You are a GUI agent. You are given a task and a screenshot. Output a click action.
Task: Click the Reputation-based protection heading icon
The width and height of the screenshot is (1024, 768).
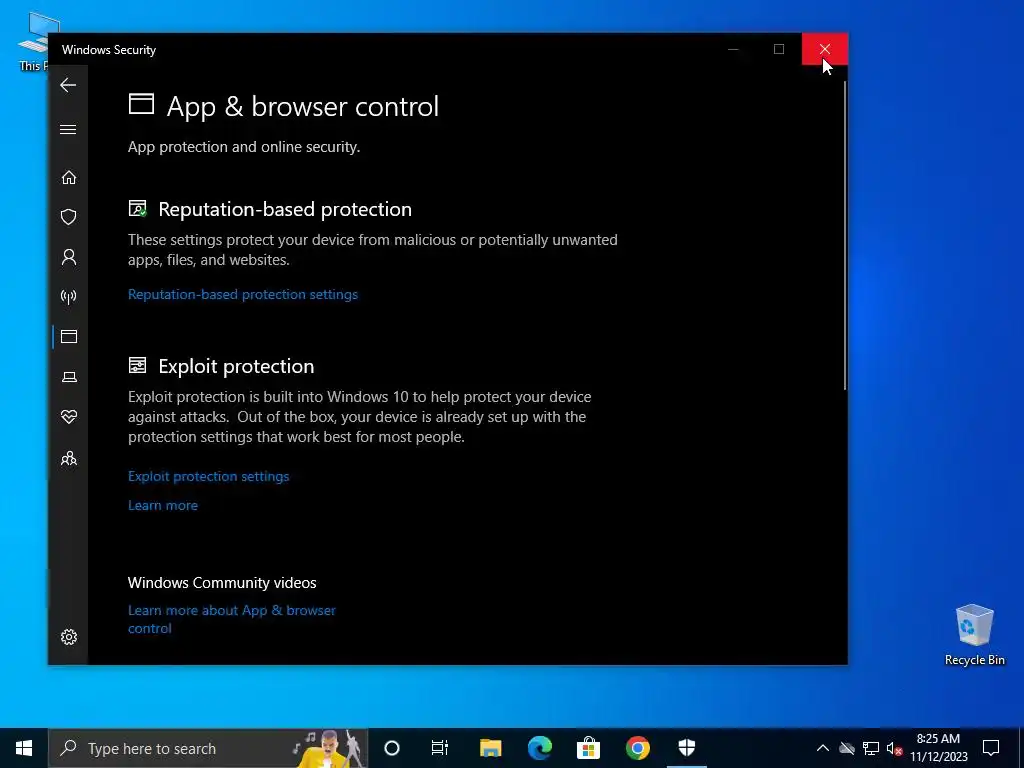click(138, 208)
